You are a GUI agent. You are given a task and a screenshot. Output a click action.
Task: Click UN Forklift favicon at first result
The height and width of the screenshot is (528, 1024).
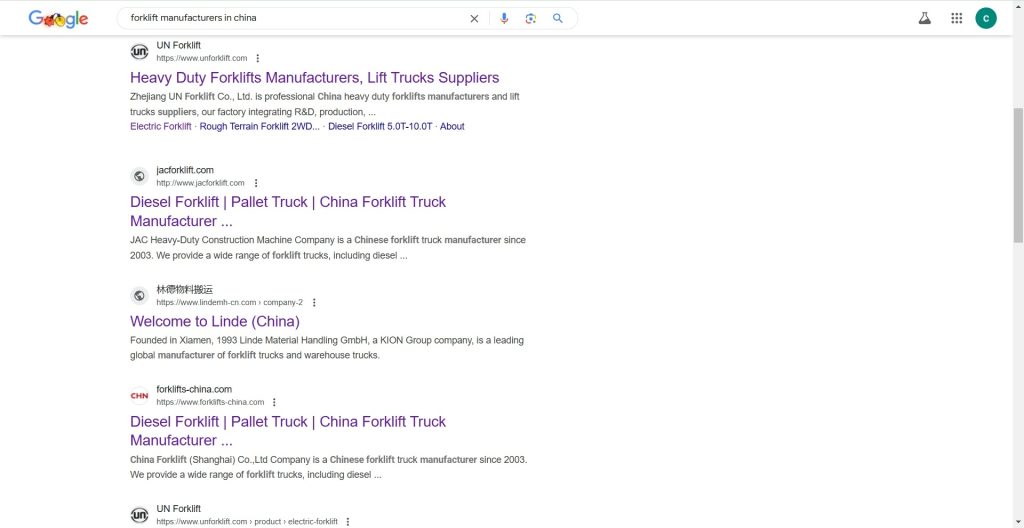139,52
